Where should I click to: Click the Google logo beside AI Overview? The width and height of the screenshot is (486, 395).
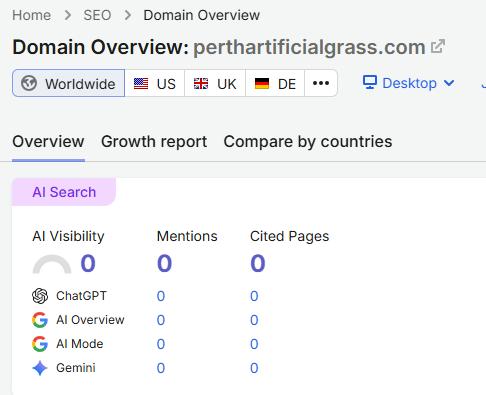[x=40, y=320]
